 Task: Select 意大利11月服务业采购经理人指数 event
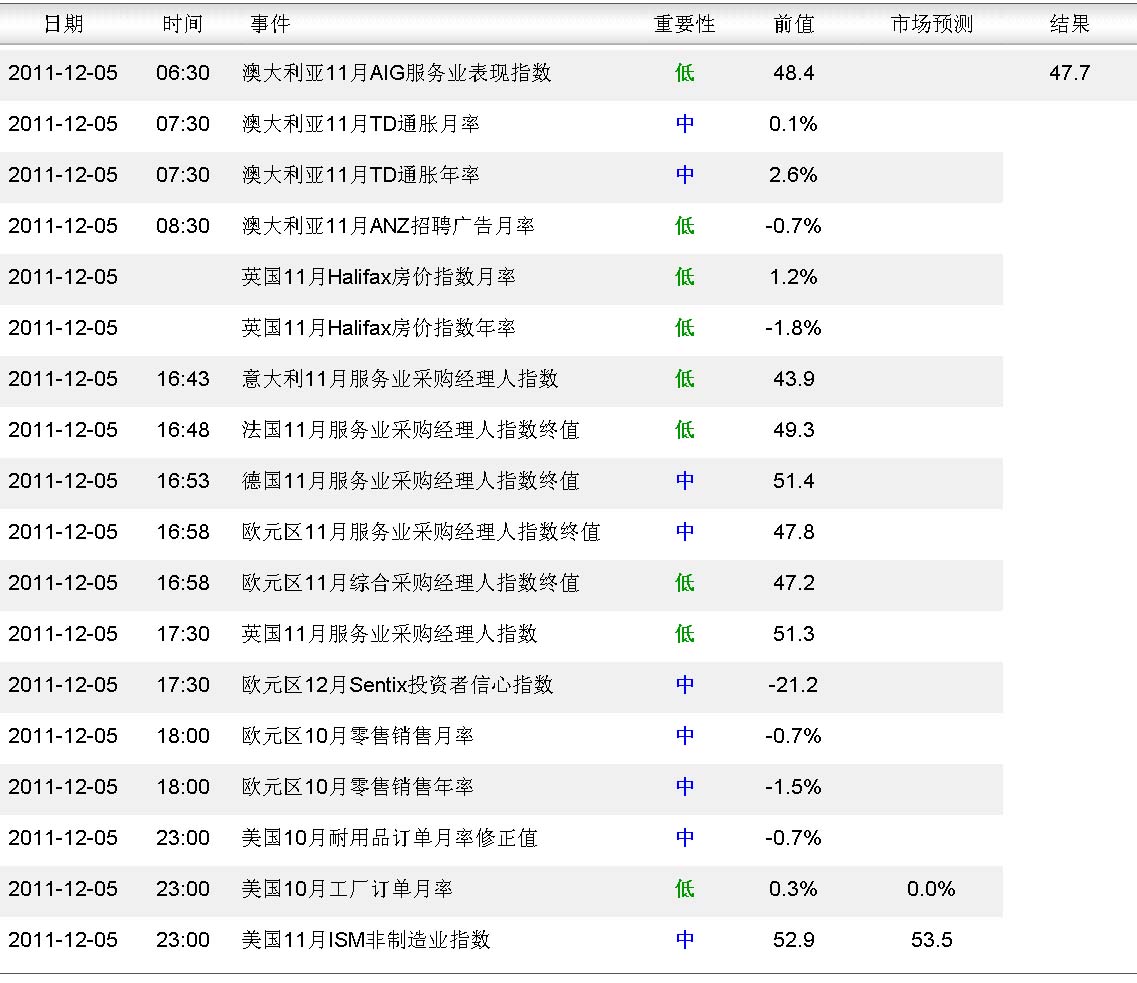(400, 378)
